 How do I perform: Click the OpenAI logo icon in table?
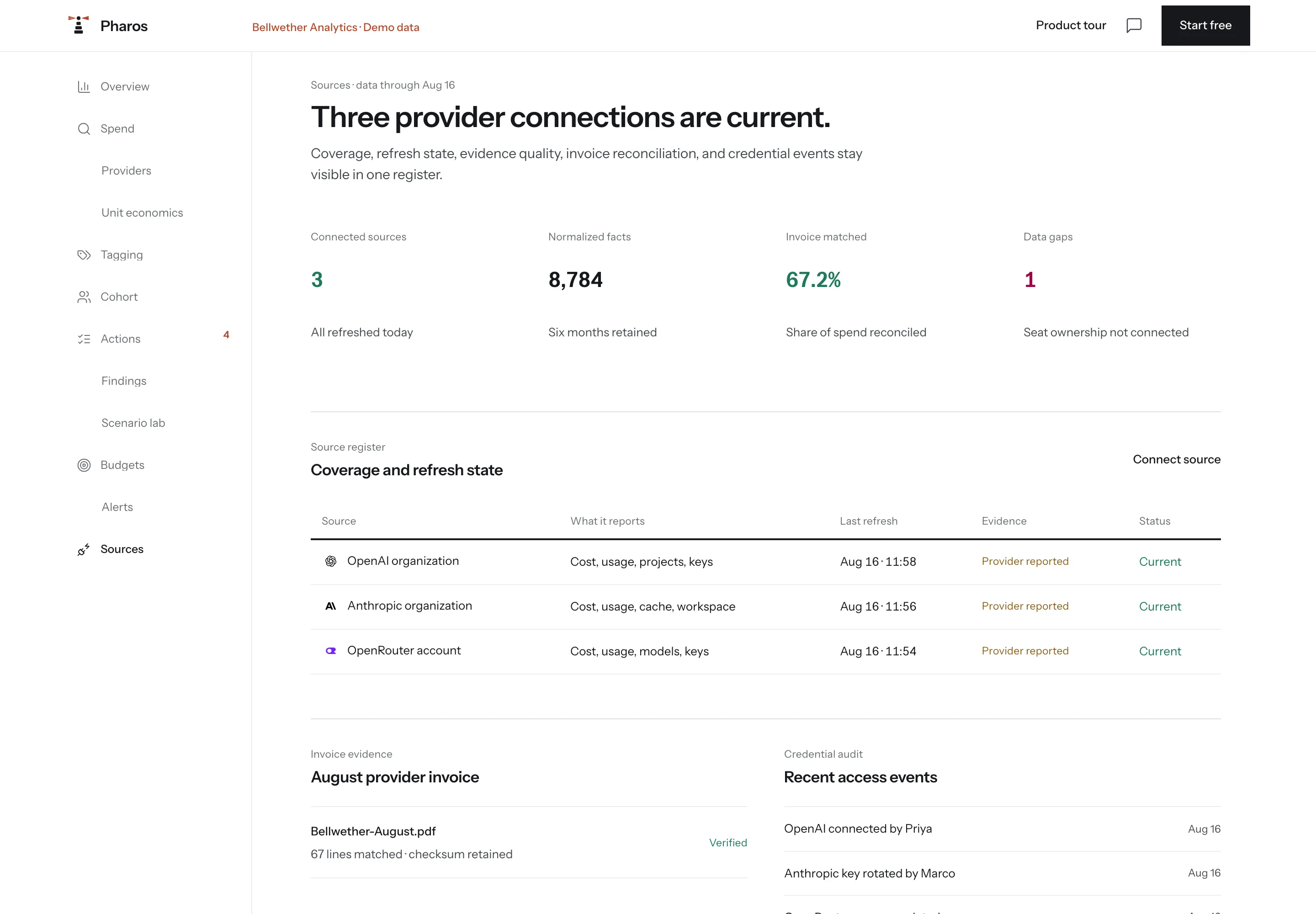coord(330,561)
